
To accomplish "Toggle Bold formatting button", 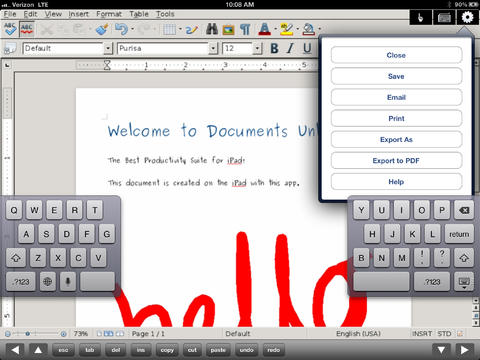I will pyautogui.click(x=274, y=49).
